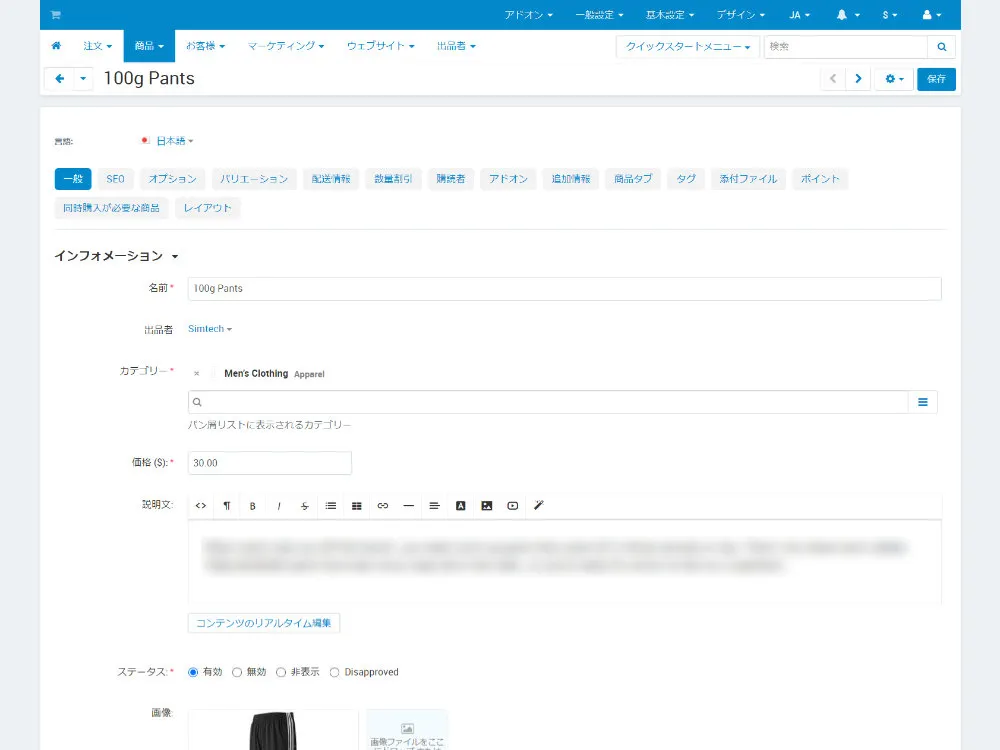The width and height of the screenshot is (1000, 750).
Task: Open the デザイン dropdown menu
Action: 738,14
